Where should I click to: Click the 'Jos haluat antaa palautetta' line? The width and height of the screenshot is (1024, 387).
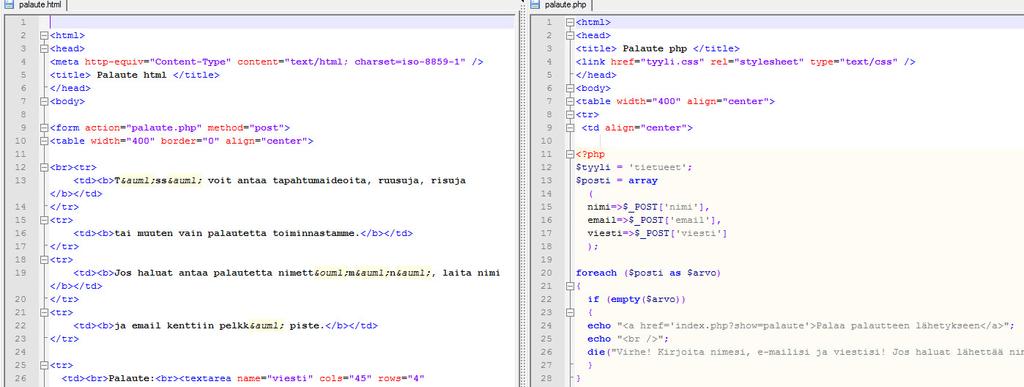click(x=287, y=273)
